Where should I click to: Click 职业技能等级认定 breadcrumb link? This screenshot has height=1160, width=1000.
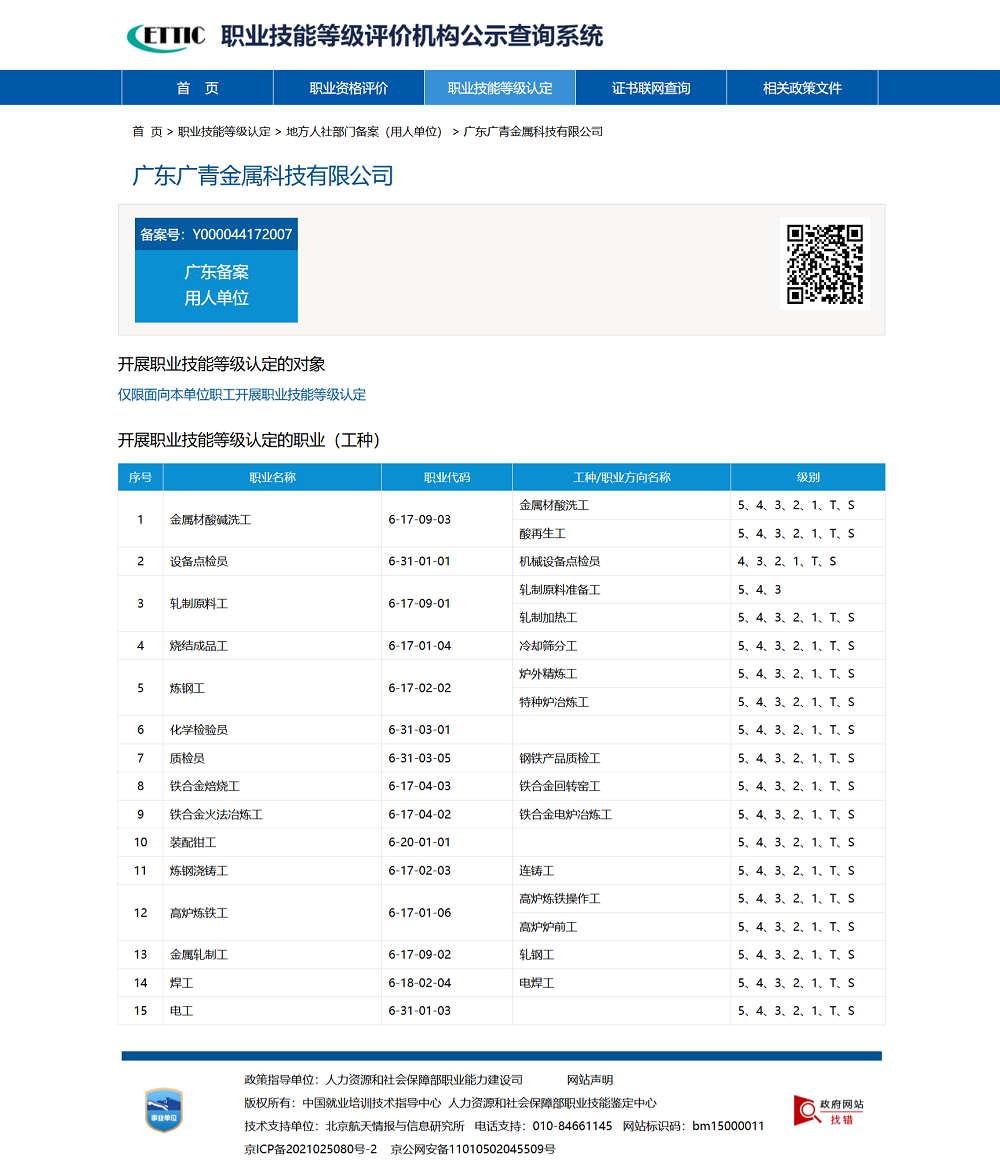224,132
